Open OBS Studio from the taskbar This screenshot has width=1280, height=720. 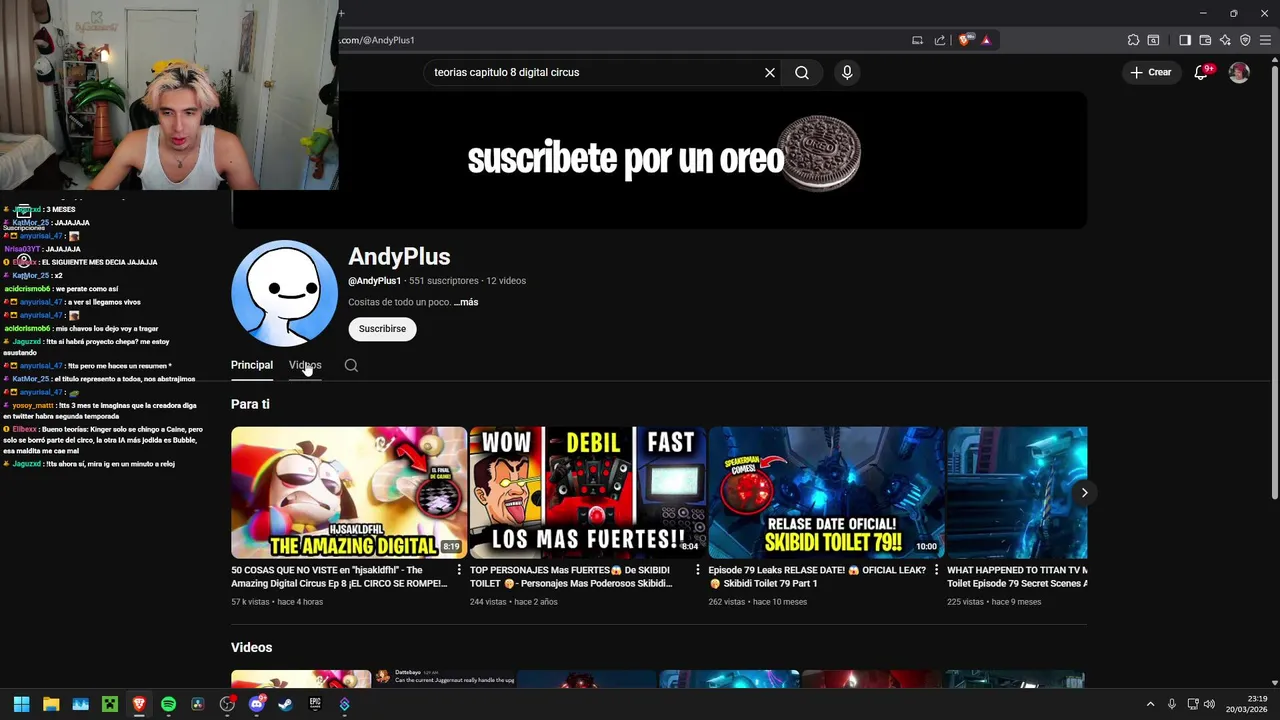click(227, 704)
